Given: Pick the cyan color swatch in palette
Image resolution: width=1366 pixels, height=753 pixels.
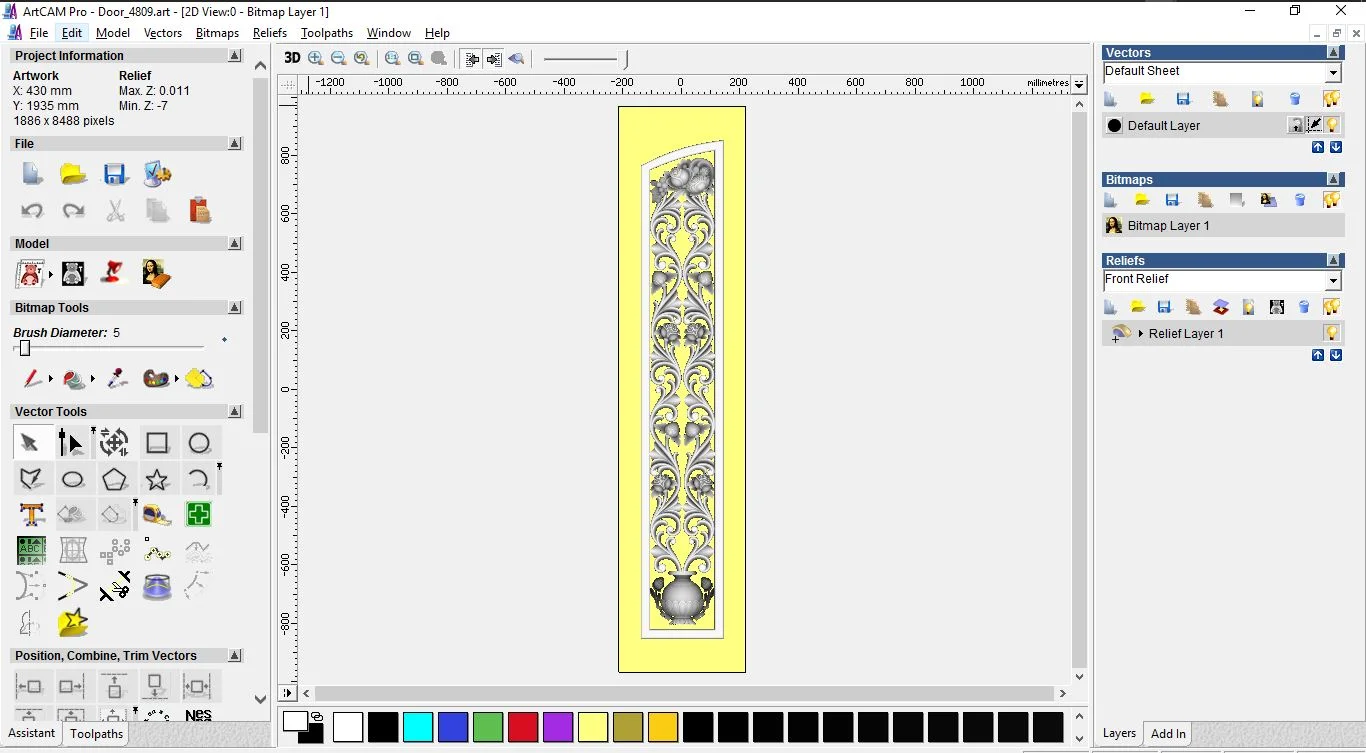Looking at the screenshot, I should (x=418, y=727).
